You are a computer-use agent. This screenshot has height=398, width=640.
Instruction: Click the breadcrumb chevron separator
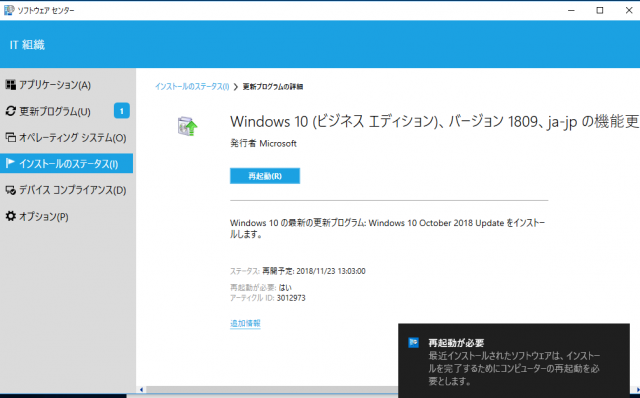pyautogui.click(x=236, y=87)
